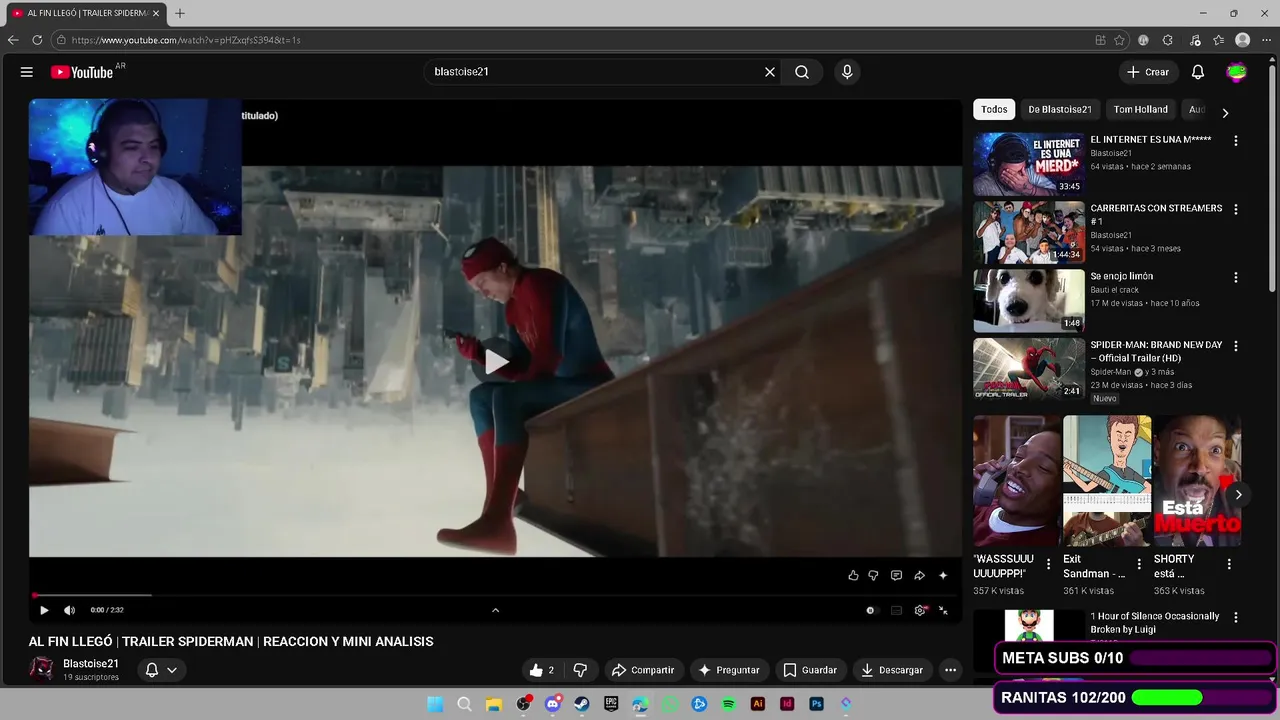This screenshot has height=720, width=1280.
Task: Dislike the video from the player overlay
Action: click(873, 575)
